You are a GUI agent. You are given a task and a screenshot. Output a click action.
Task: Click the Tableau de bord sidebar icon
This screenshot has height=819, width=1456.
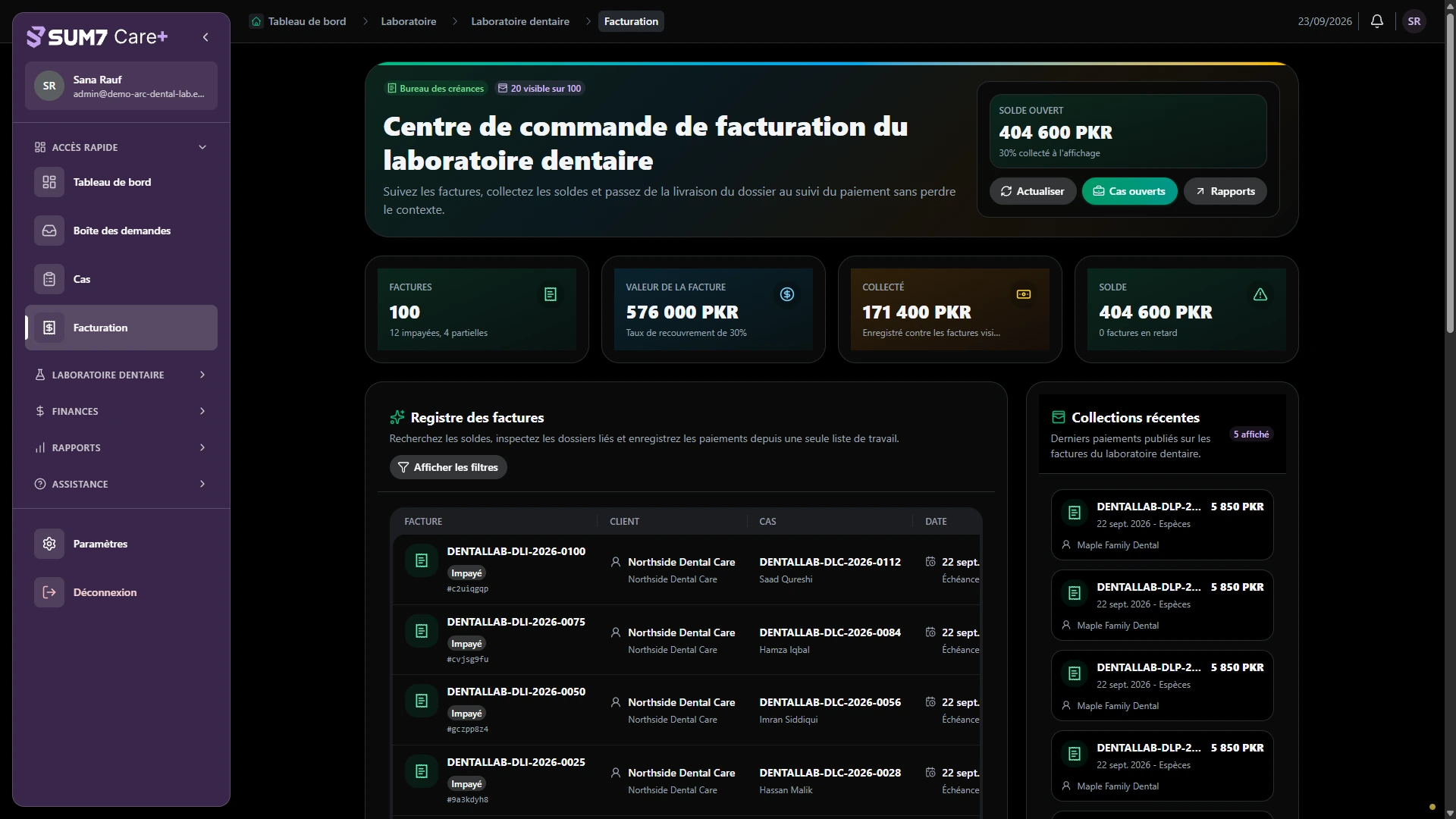49,182
